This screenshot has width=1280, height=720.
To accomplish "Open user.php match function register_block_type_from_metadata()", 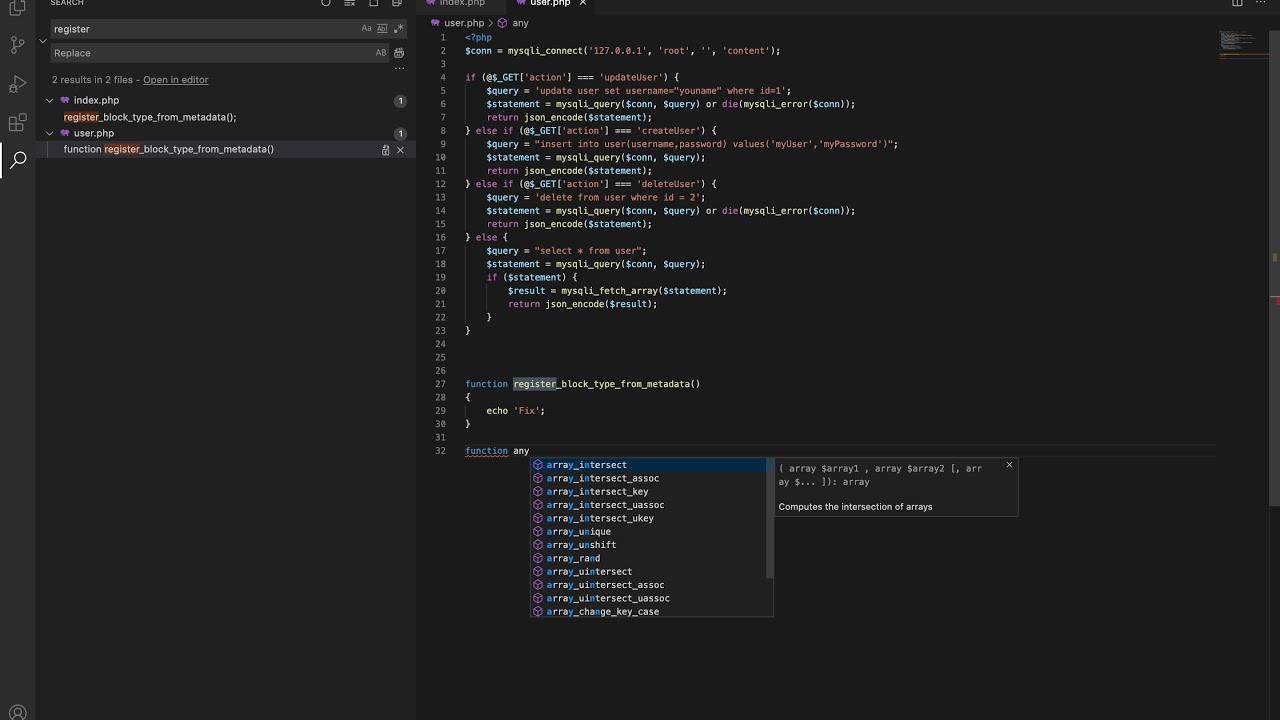I will point(169,149).
